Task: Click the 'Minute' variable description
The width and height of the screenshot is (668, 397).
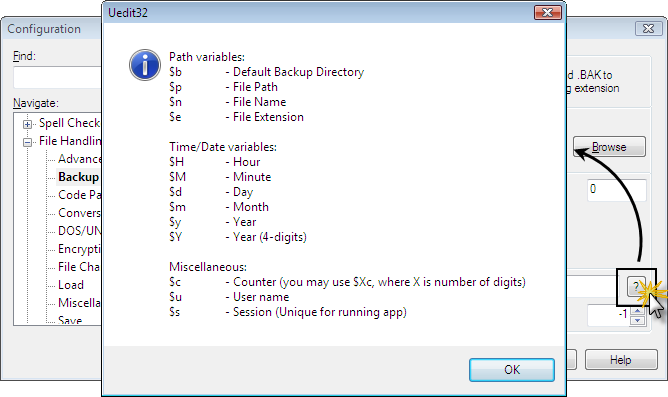Action: pos(252,177)
